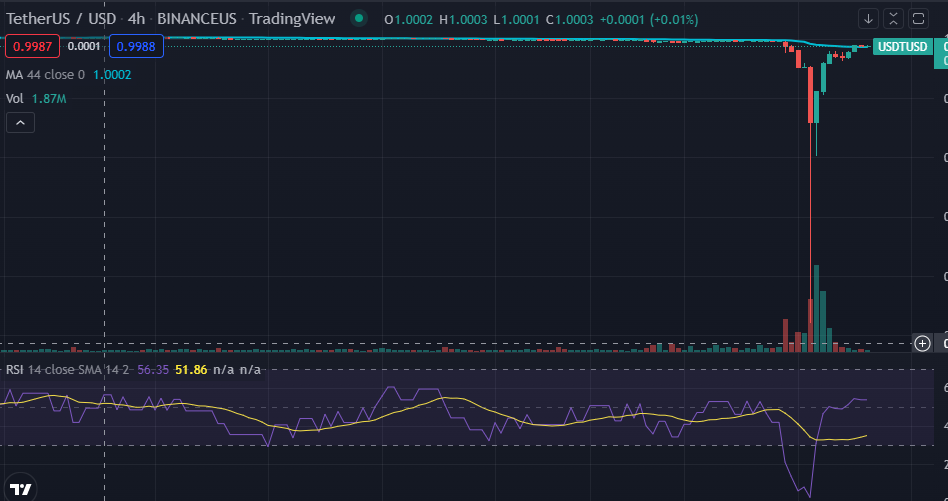Collapse the pane with the inward chevrons icon
Image resolution: width=948 pixels, height=501 pixels.
tap(893, 19)
